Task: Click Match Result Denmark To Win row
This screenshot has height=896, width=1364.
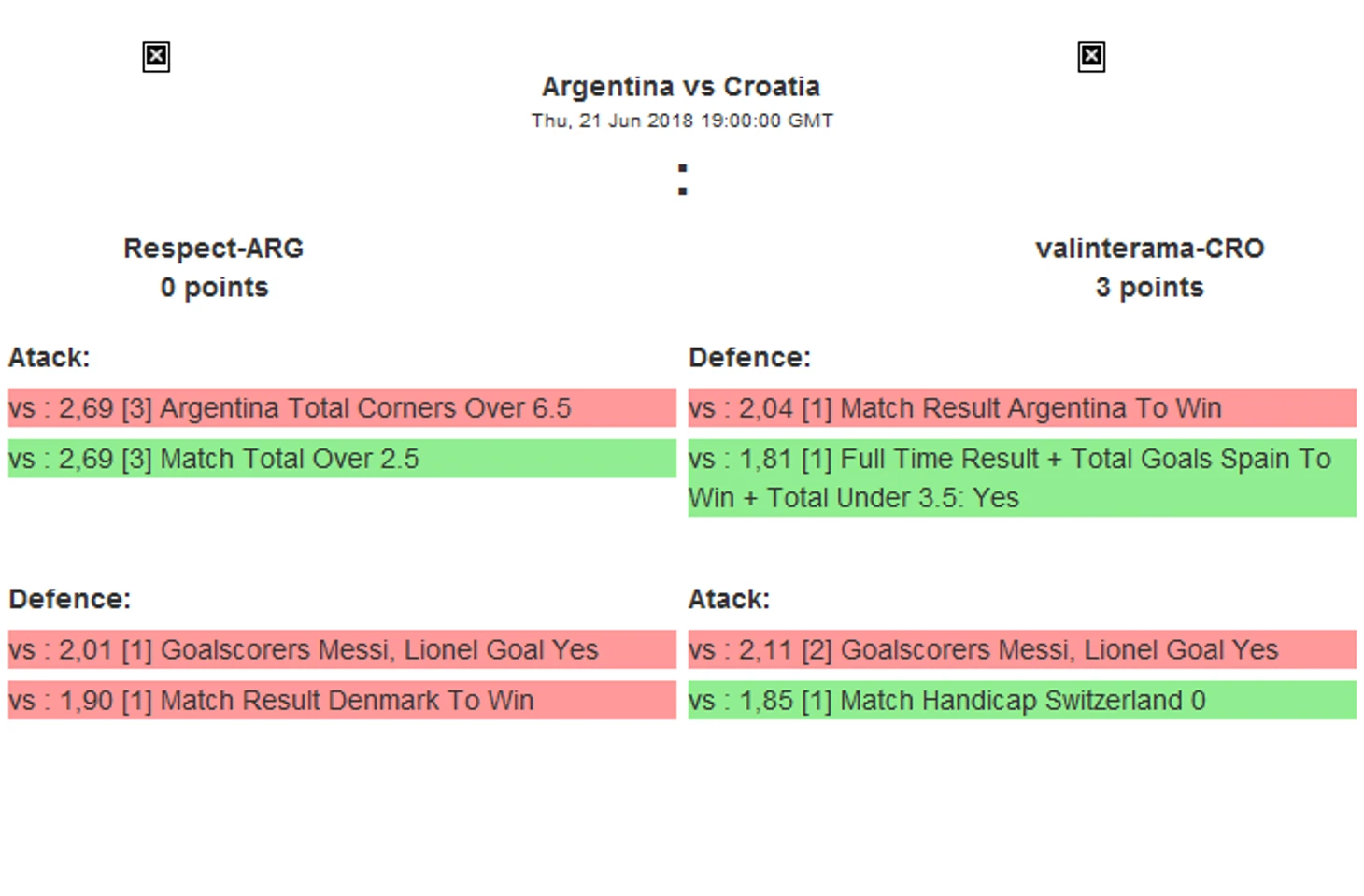Action: [341, 700]
